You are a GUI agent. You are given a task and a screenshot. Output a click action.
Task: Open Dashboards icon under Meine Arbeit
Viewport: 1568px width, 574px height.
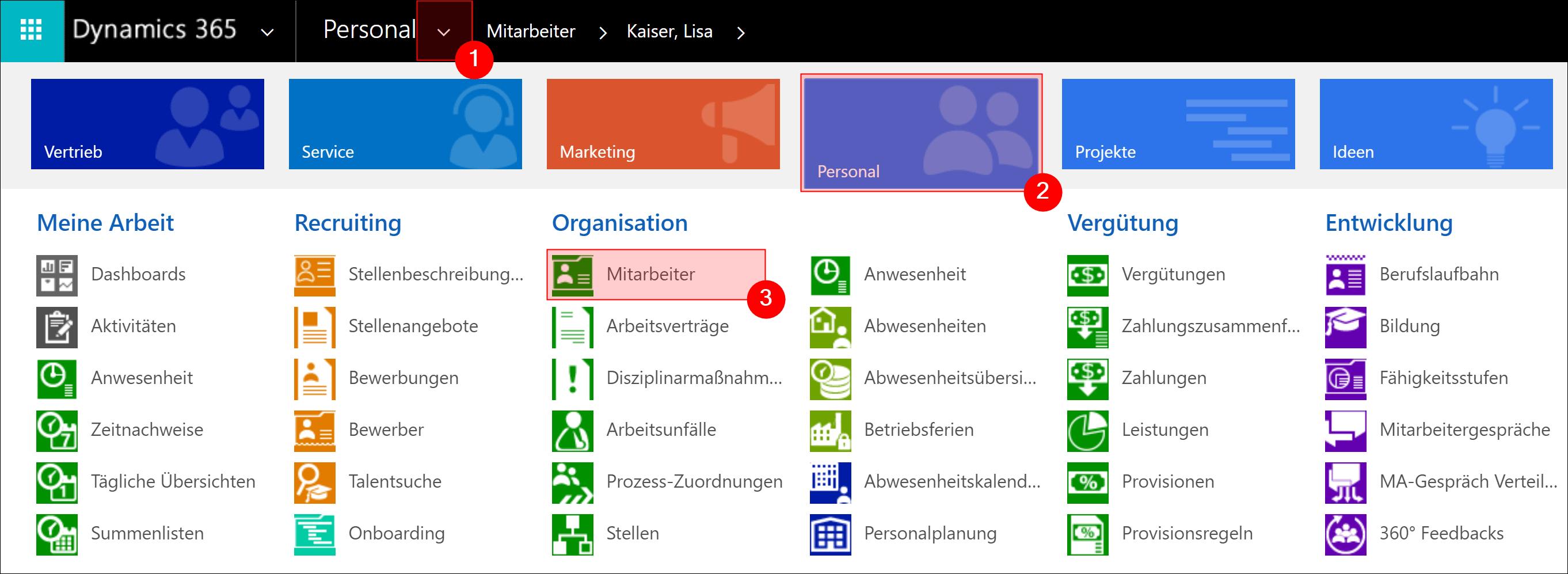[x=56, y=275]
